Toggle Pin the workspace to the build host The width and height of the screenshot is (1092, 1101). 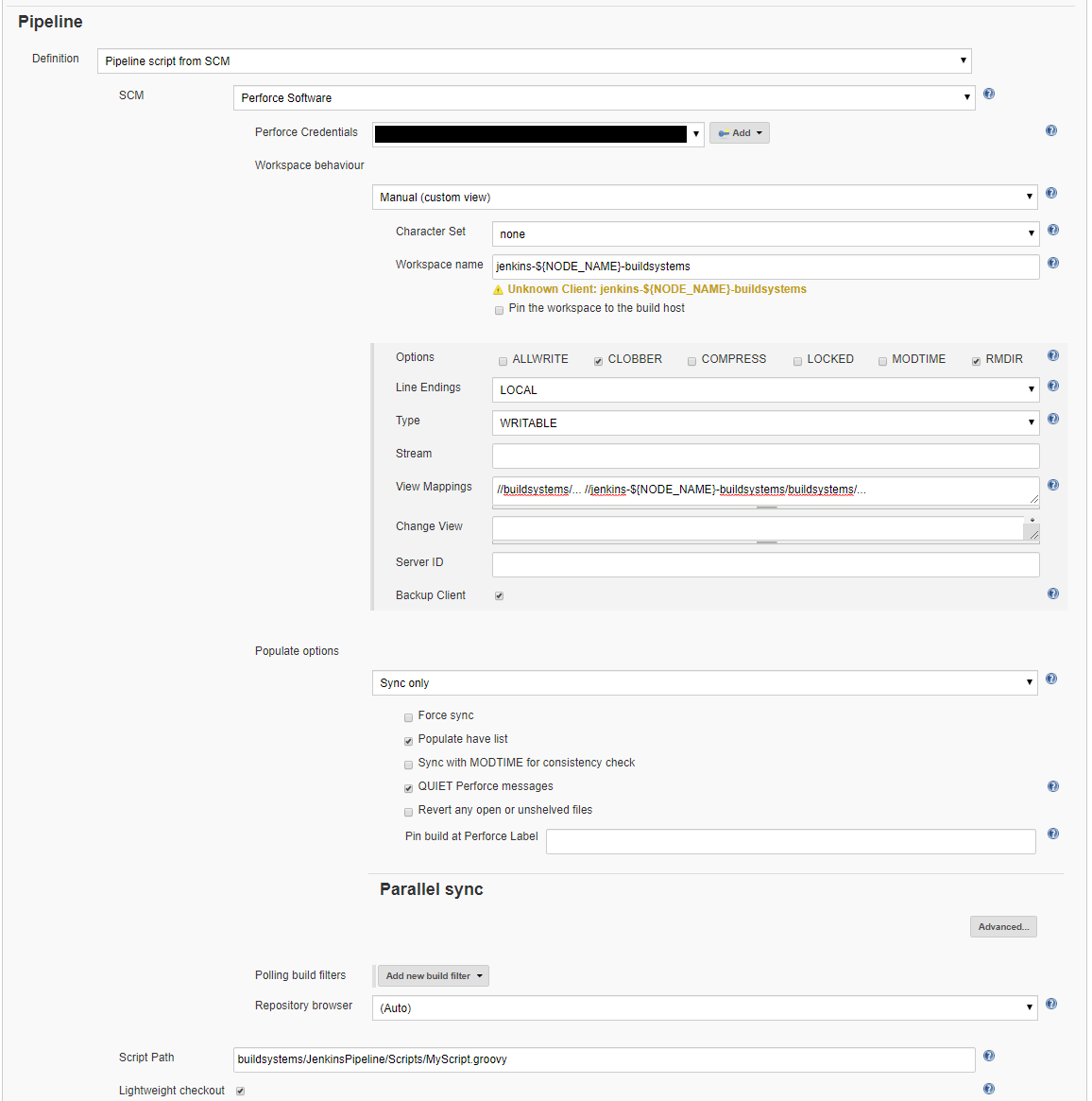click(499, 309)
